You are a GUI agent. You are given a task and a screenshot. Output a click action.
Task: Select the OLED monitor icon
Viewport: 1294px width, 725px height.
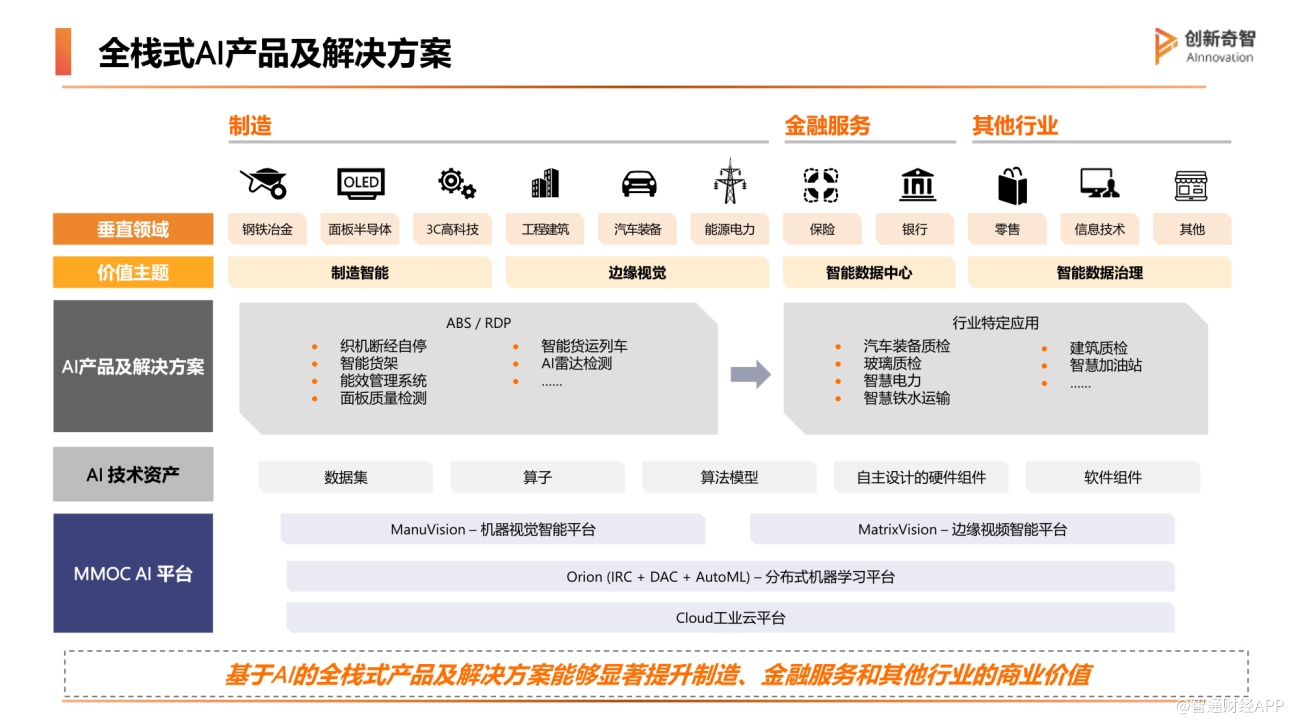point(361,184)
